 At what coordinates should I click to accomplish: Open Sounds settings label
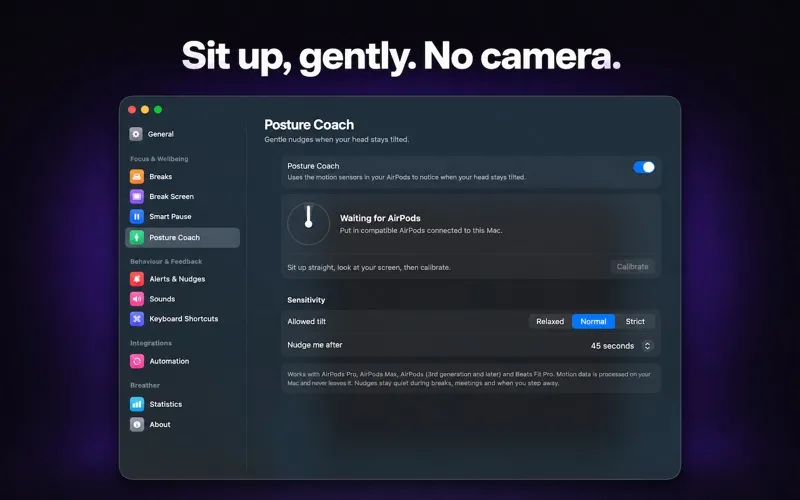162,299
